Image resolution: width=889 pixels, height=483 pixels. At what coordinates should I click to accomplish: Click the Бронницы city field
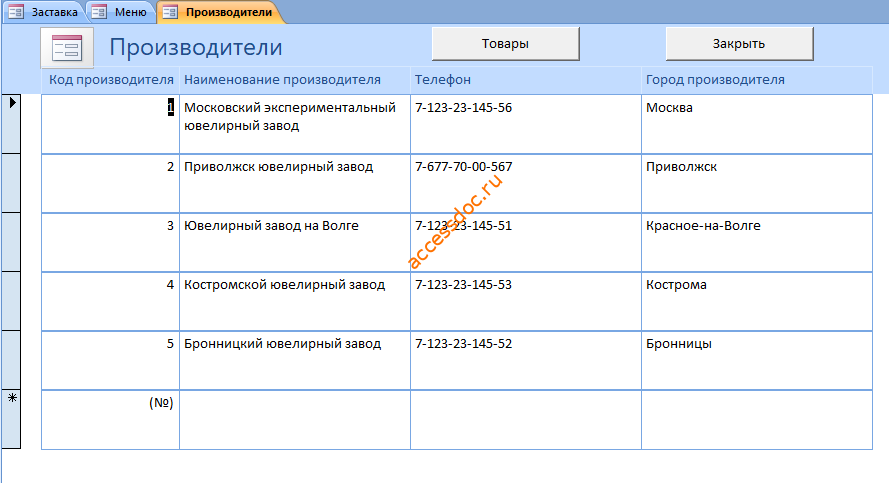(x=757, y=360)
